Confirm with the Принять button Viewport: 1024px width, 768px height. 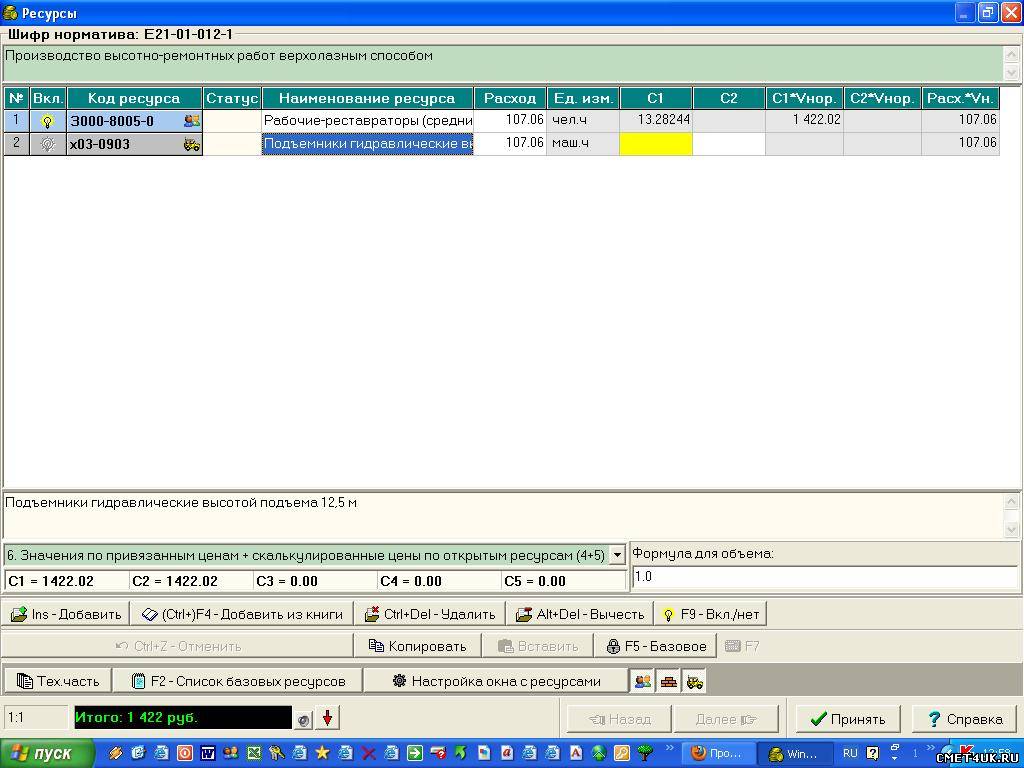click(x=848, y=719)
